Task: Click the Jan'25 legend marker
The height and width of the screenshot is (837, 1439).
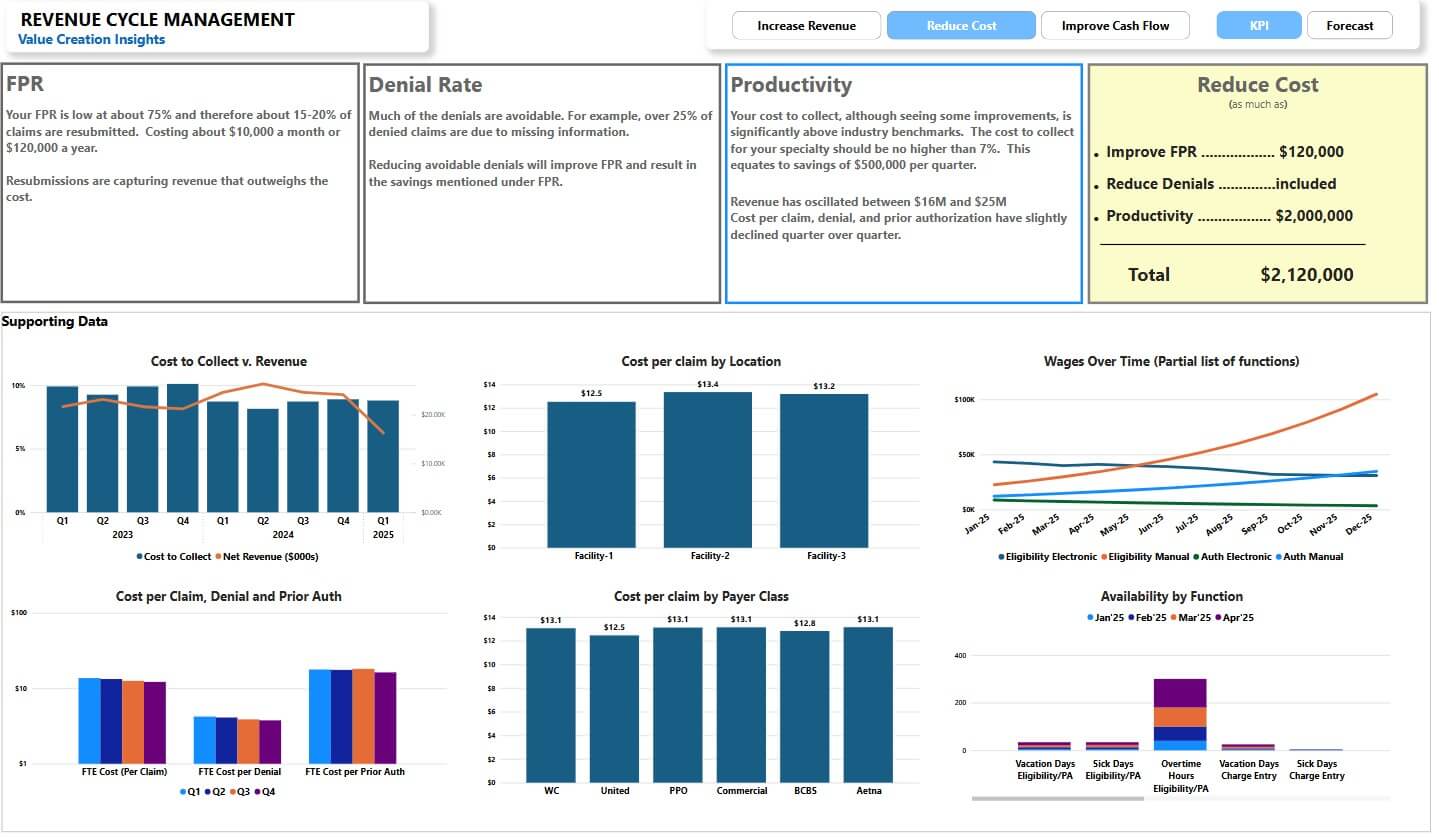Action: pos(1090,618)
